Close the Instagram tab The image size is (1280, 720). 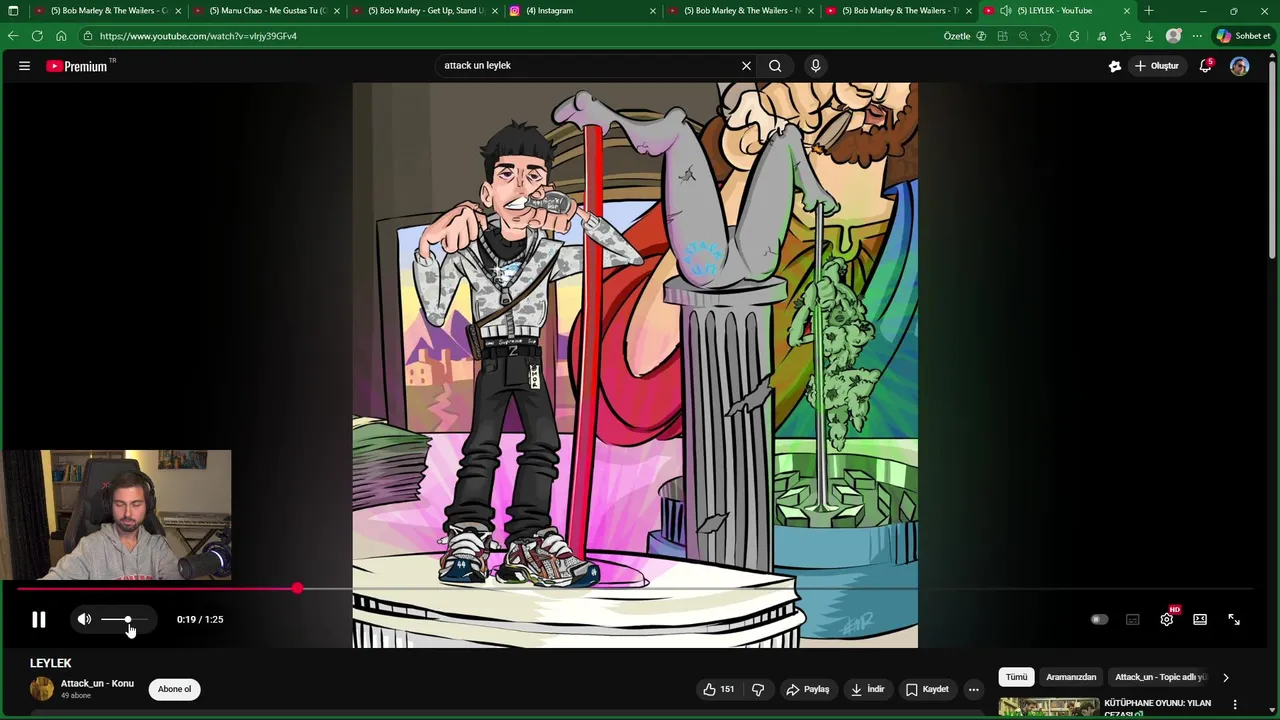pos(653,11)
